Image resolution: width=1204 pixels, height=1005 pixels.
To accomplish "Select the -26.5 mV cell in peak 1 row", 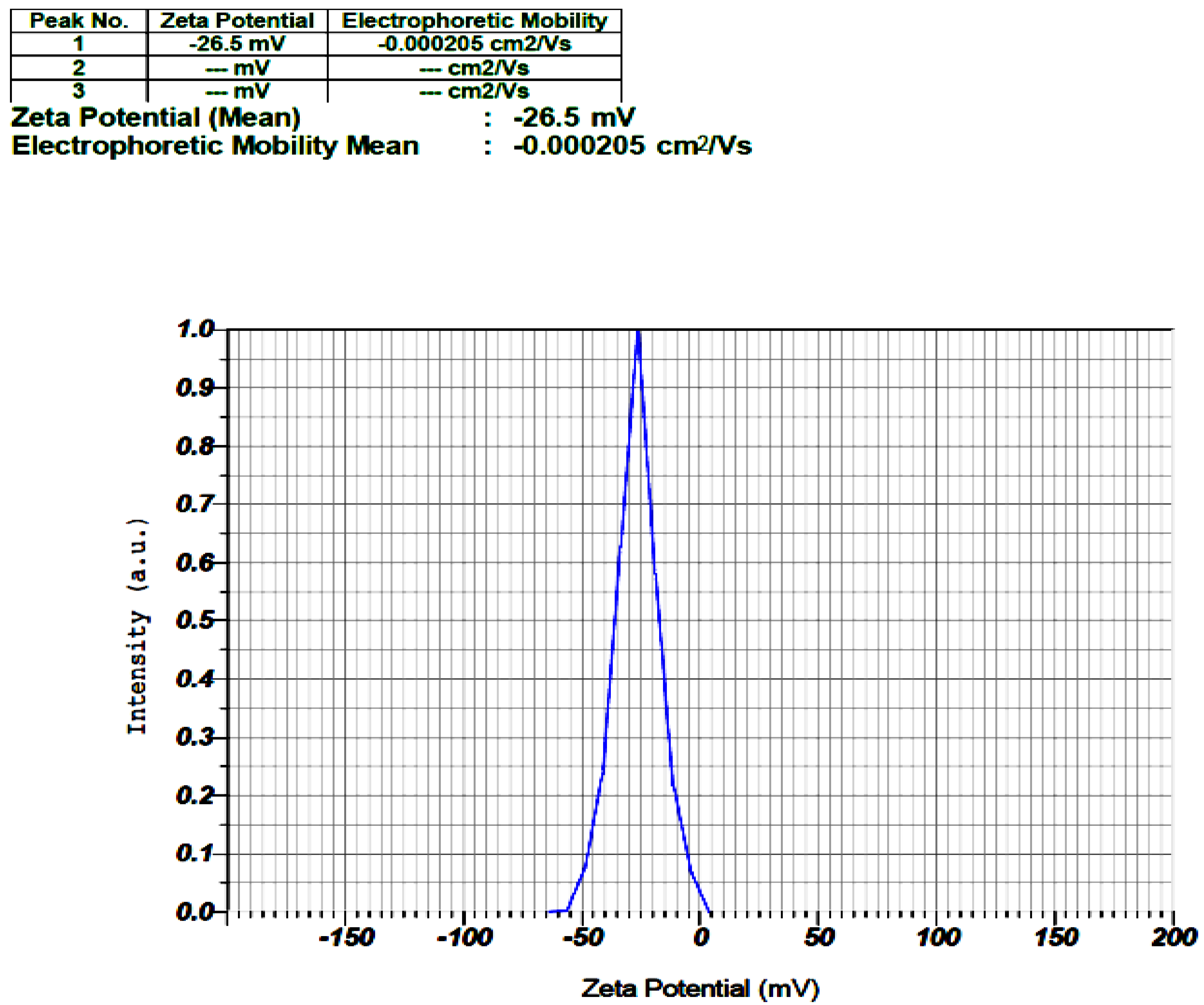I will pos(237,43).
